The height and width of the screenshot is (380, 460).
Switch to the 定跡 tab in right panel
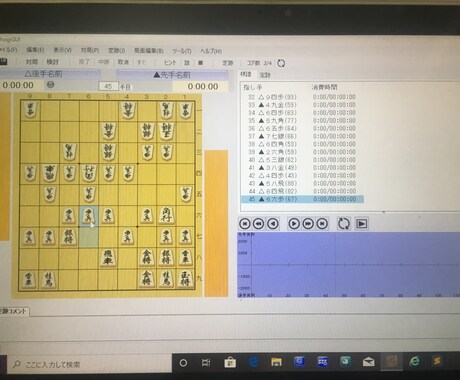pos(265,75)
